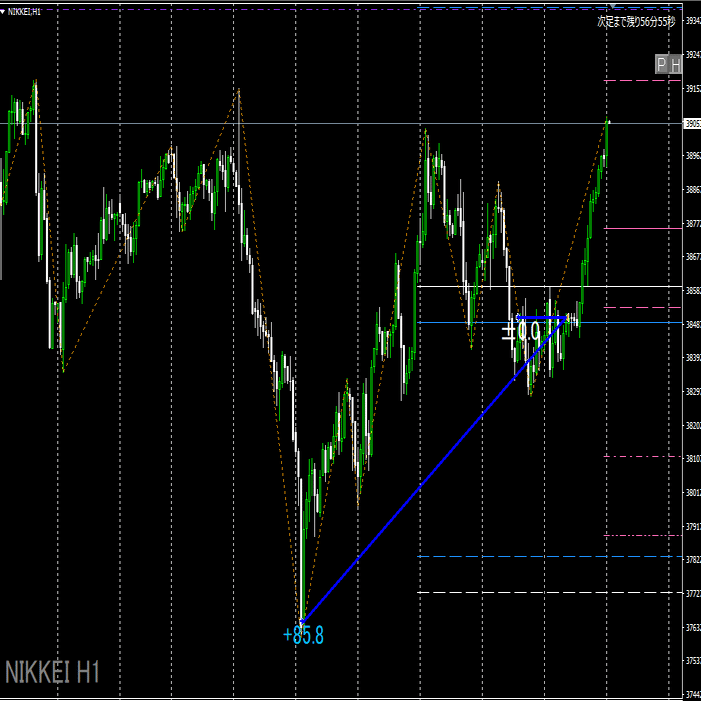Screen dimensions: 701x701
Task: Click the 3753 price scale label
Action: 693,661
